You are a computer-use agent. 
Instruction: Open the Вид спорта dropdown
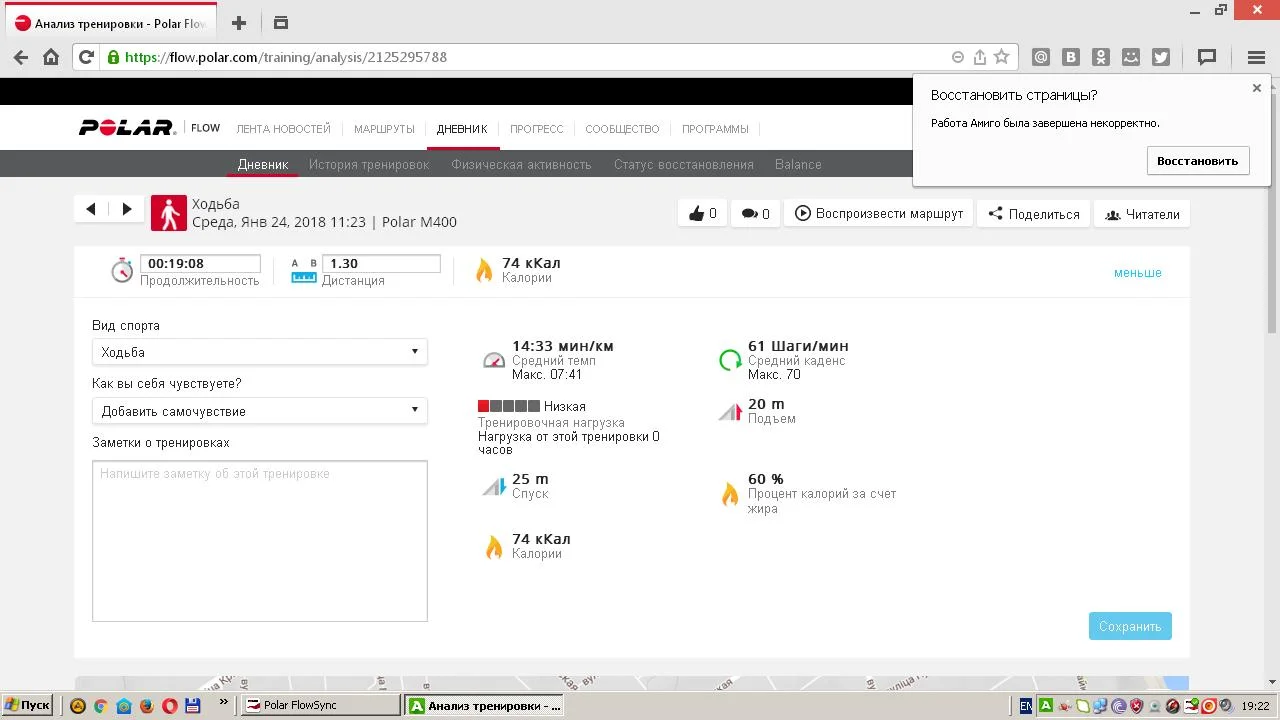click(x=259, y=352)
